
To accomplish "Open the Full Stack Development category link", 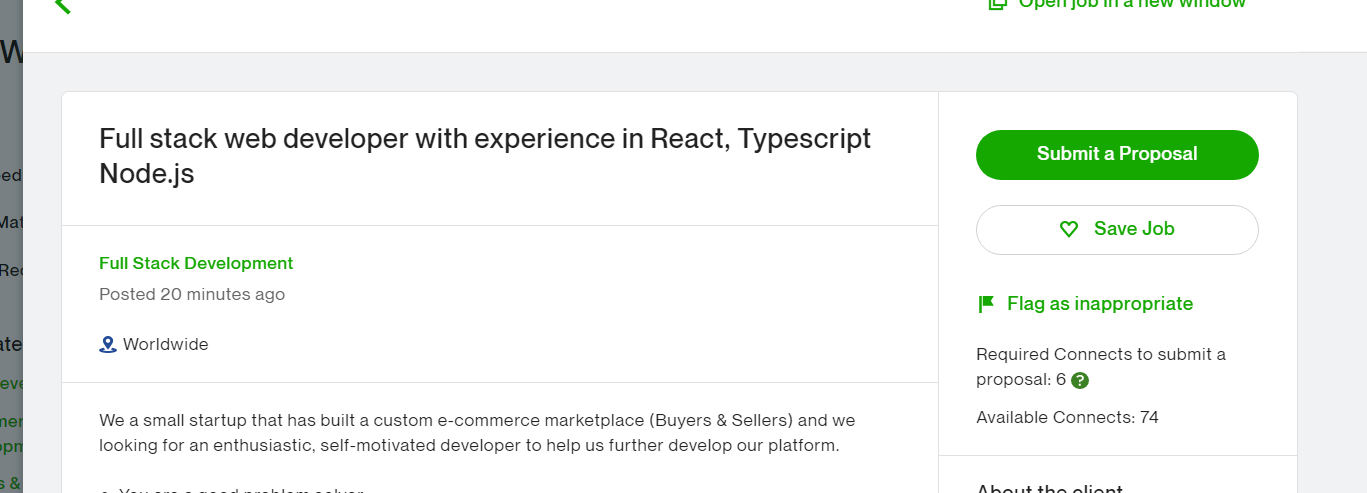I will pyautogui.click(x=196, y=263).
